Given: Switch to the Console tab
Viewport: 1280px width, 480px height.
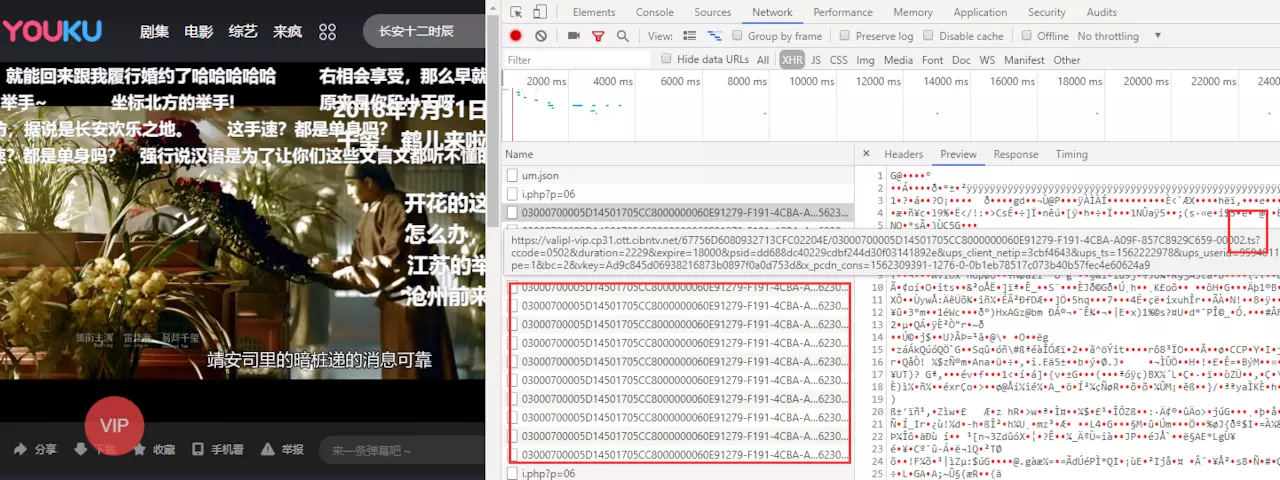Looking at the screenshot, I should [x=655, y=12].
